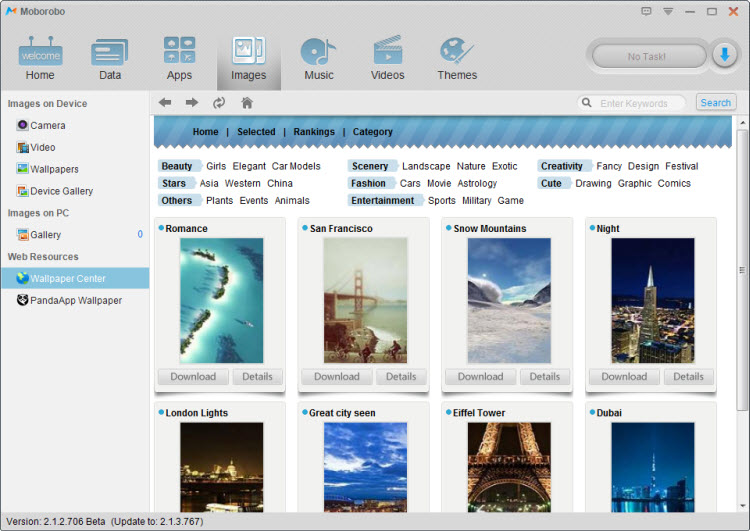Click the Search button
This screenshot has height=531, width=750.
pos(716,102)
